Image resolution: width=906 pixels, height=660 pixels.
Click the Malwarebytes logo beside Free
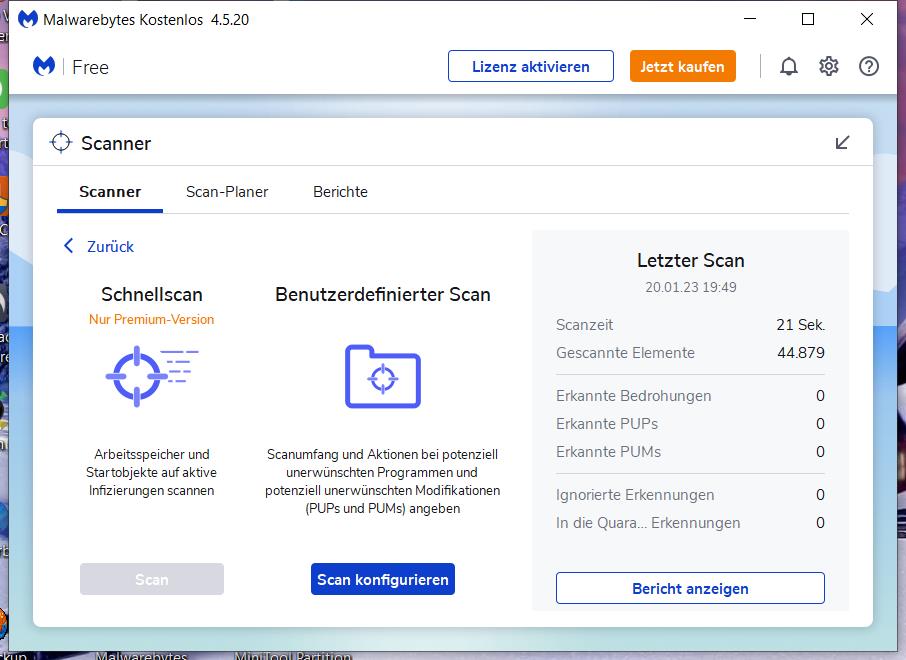pyautogui.click(x=44, y=66)
